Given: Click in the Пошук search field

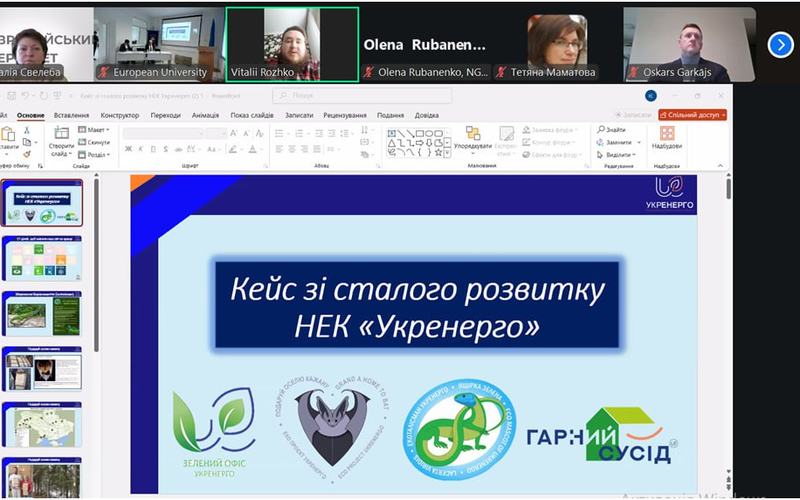Looking at the screenshot, I should click(362, 95).
